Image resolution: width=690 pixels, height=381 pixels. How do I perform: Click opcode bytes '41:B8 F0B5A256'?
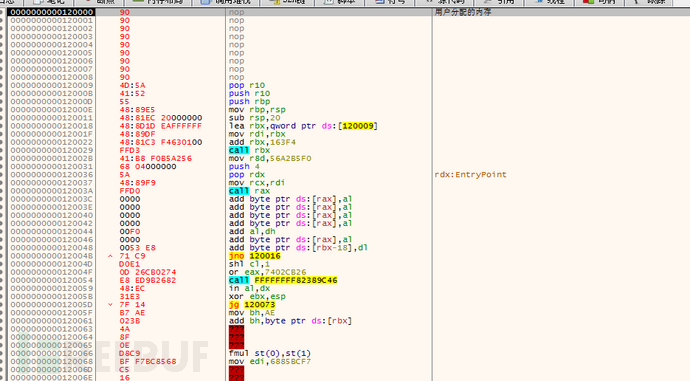pos(156,158)
